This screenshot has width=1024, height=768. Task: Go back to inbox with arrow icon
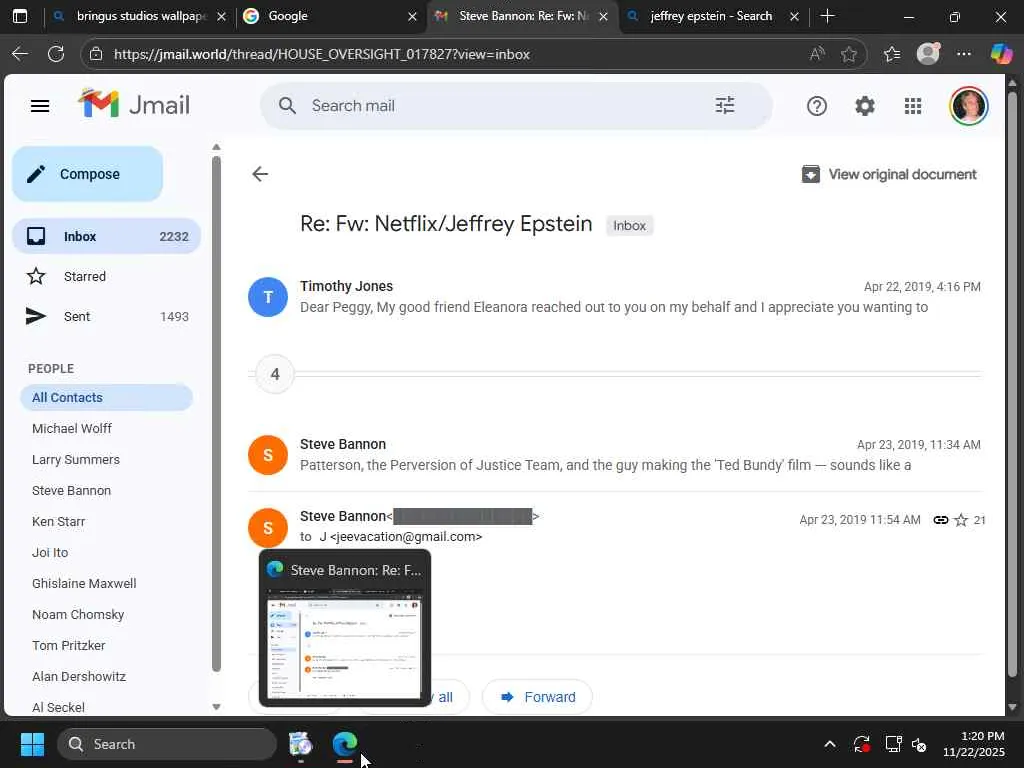point(260,174)
